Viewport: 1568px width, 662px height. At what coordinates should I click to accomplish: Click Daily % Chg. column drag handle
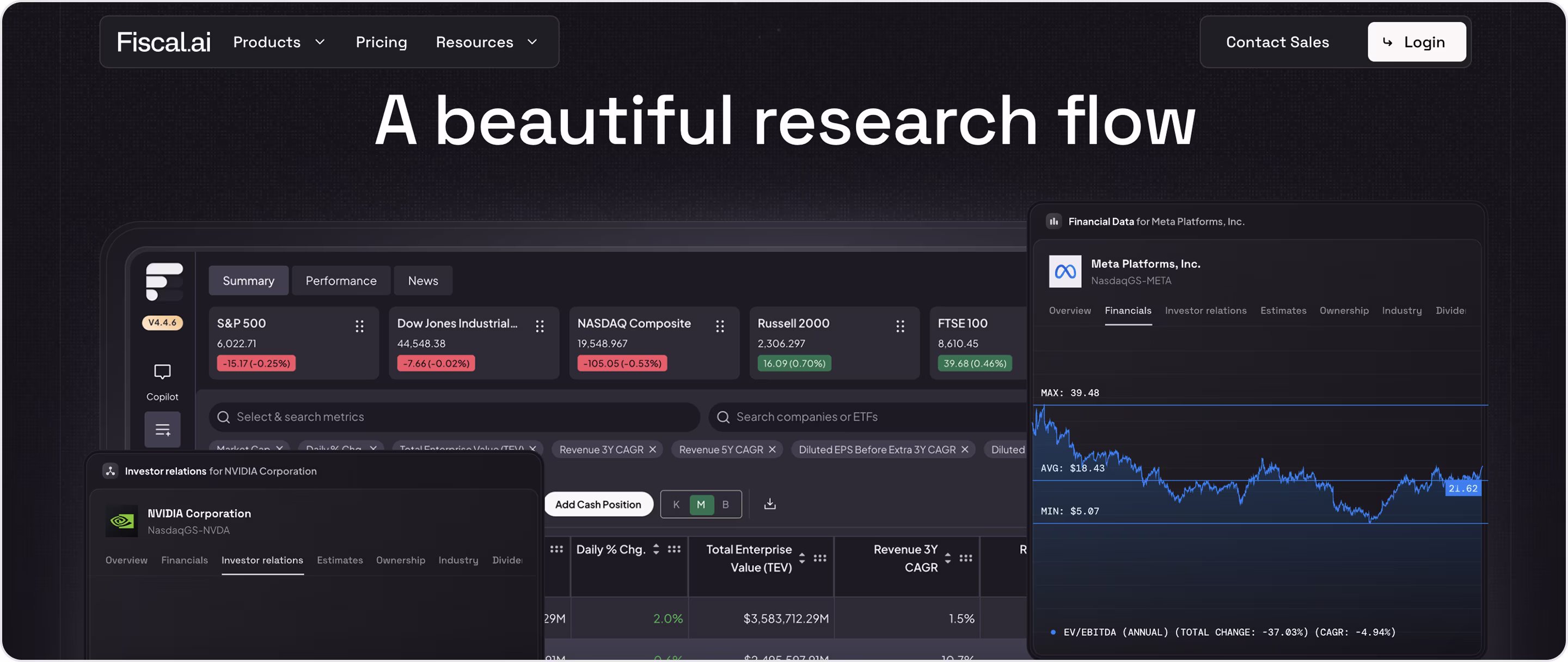(674, 549)
